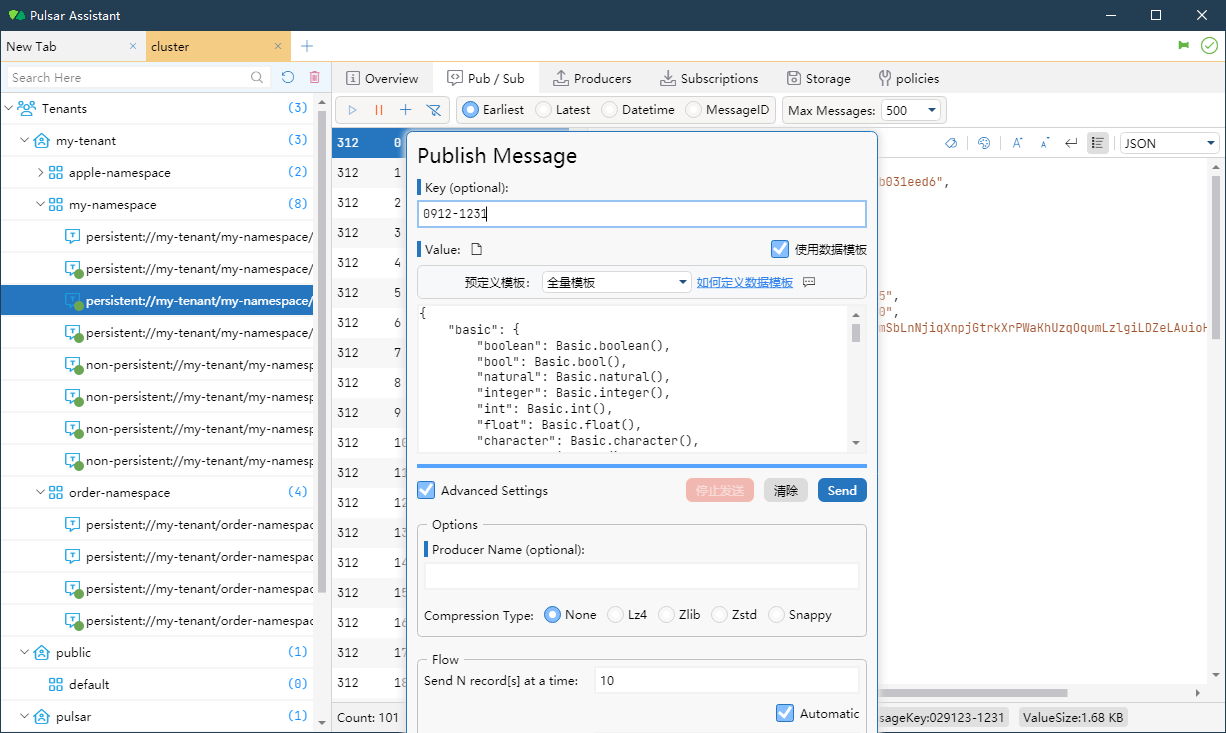This screenshot has height=733, width=1226.
Task: Choose Zstd compression type
Action: click(x=718, y=614)
